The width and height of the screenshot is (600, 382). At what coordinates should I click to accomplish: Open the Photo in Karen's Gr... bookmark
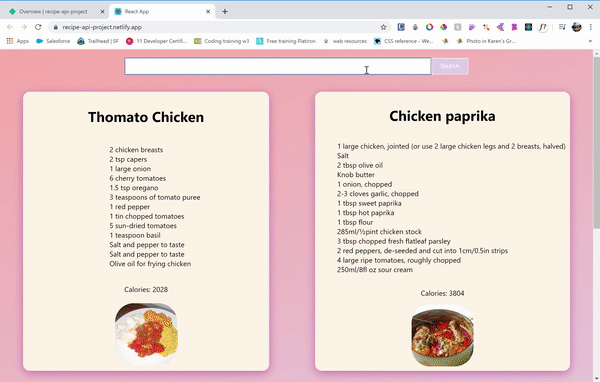coord(486,41)
